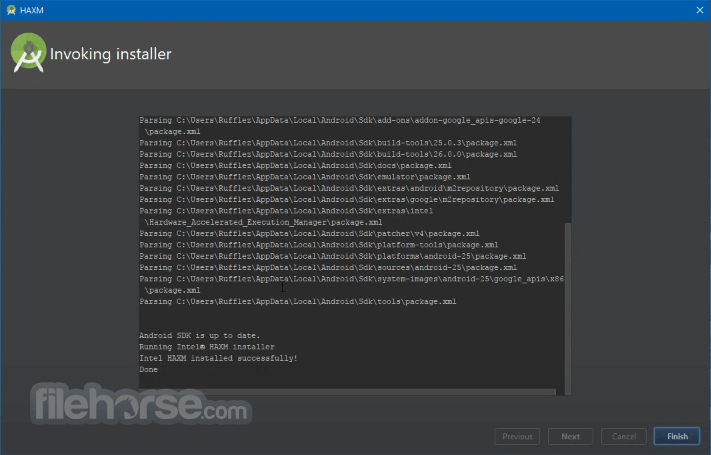Click the HAXM title bar icon
This screenshot has height=455, width=711.
pos(11,10)
